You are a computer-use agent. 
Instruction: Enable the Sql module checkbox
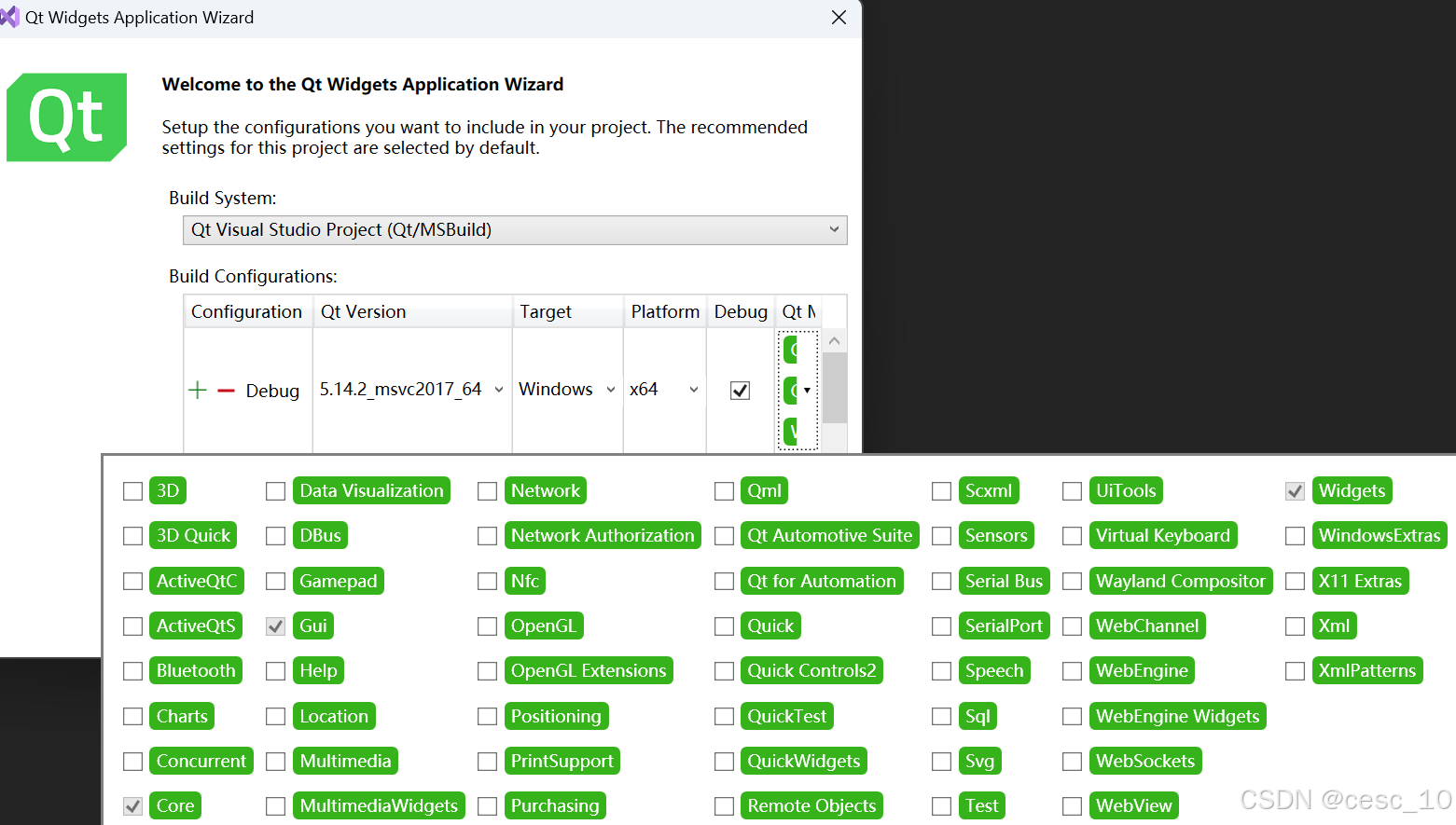941,717
